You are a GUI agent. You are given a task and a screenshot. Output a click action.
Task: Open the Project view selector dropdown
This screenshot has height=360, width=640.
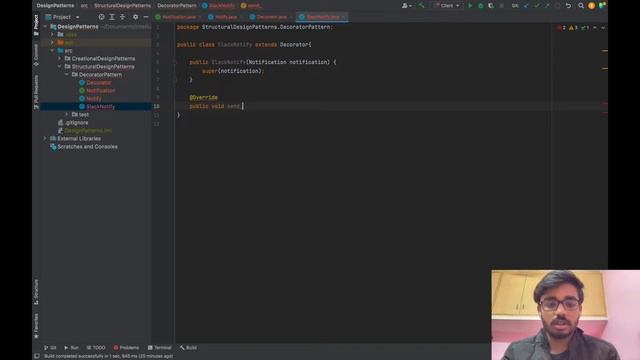click(x=62, y=17)
